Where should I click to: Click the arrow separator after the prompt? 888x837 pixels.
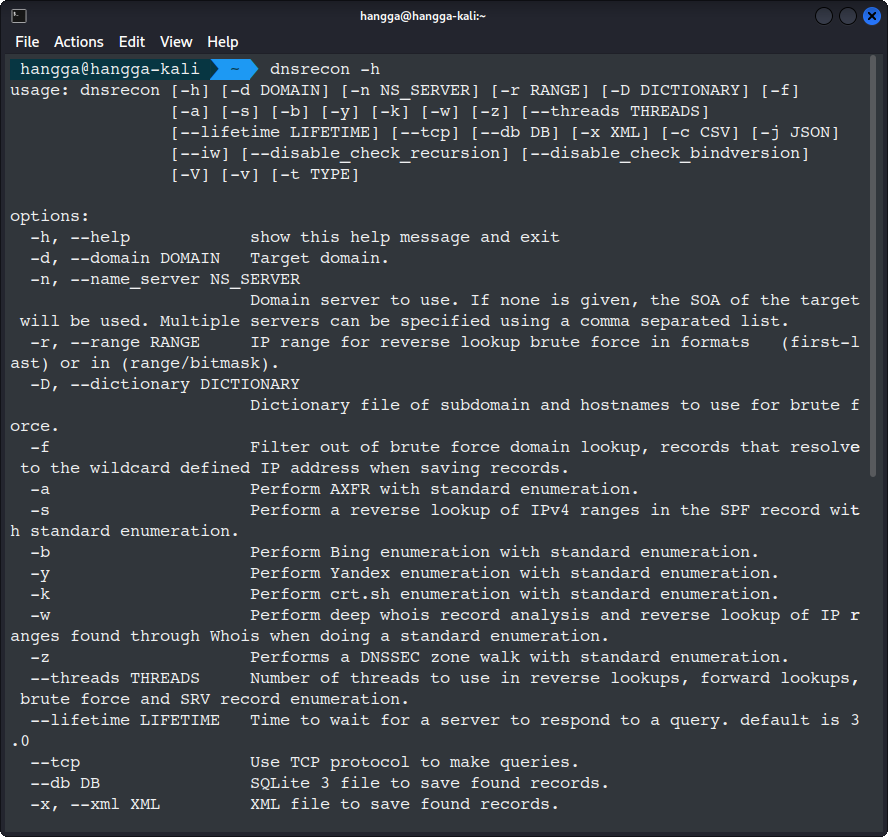[x=233, y=68]
